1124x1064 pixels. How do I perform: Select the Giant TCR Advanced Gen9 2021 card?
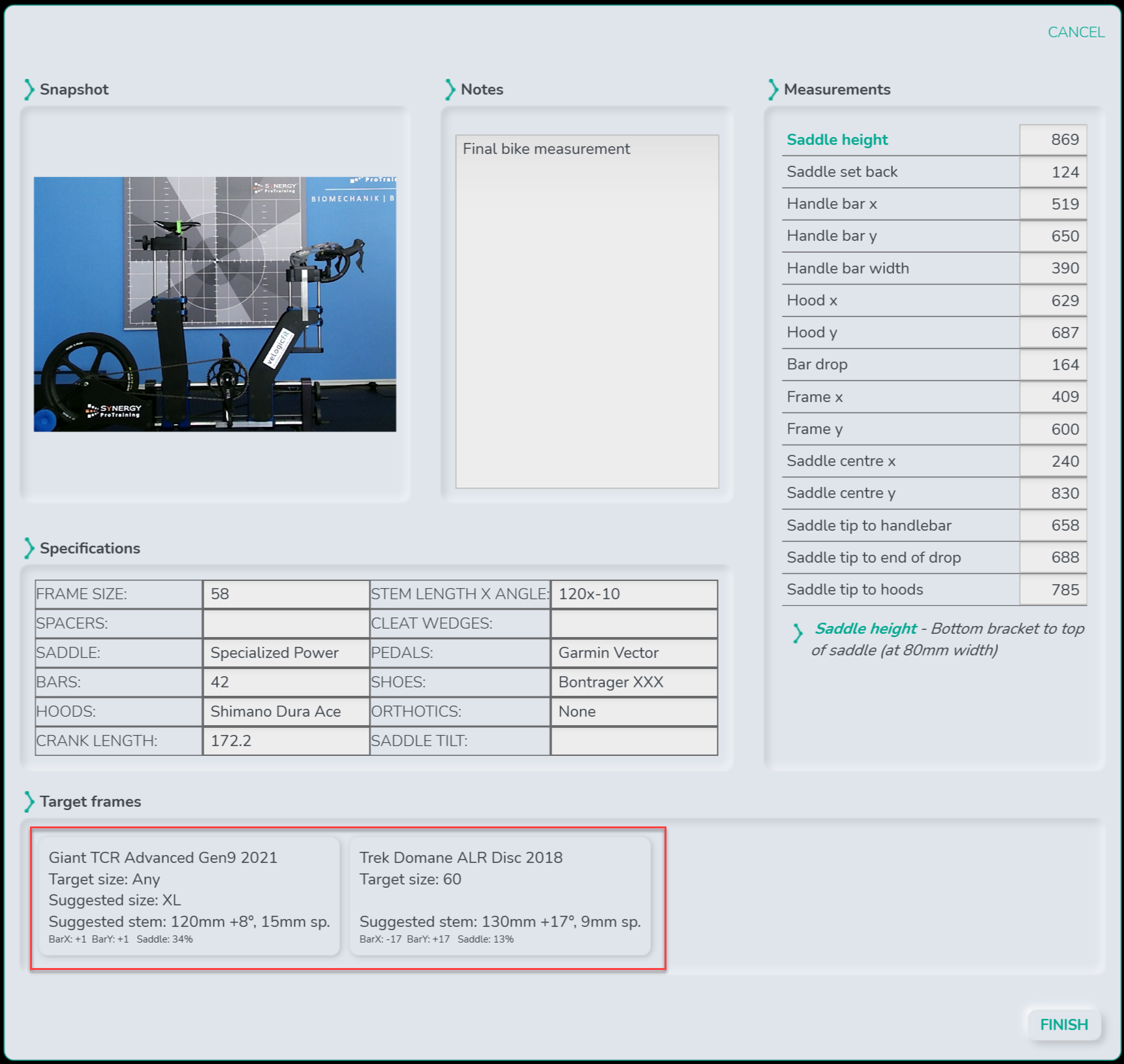[x=189, y=897]
